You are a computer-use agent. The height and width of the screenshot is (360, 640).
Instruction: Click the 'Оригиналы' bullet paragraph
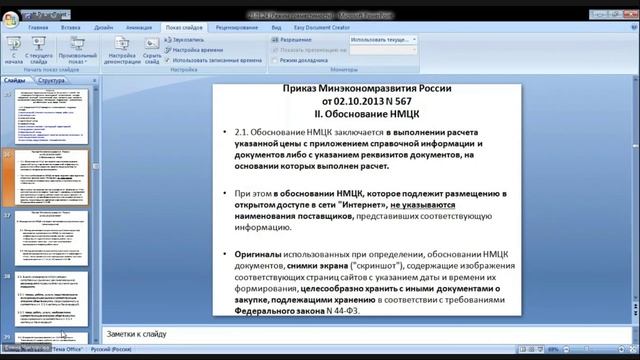point(374,282)
